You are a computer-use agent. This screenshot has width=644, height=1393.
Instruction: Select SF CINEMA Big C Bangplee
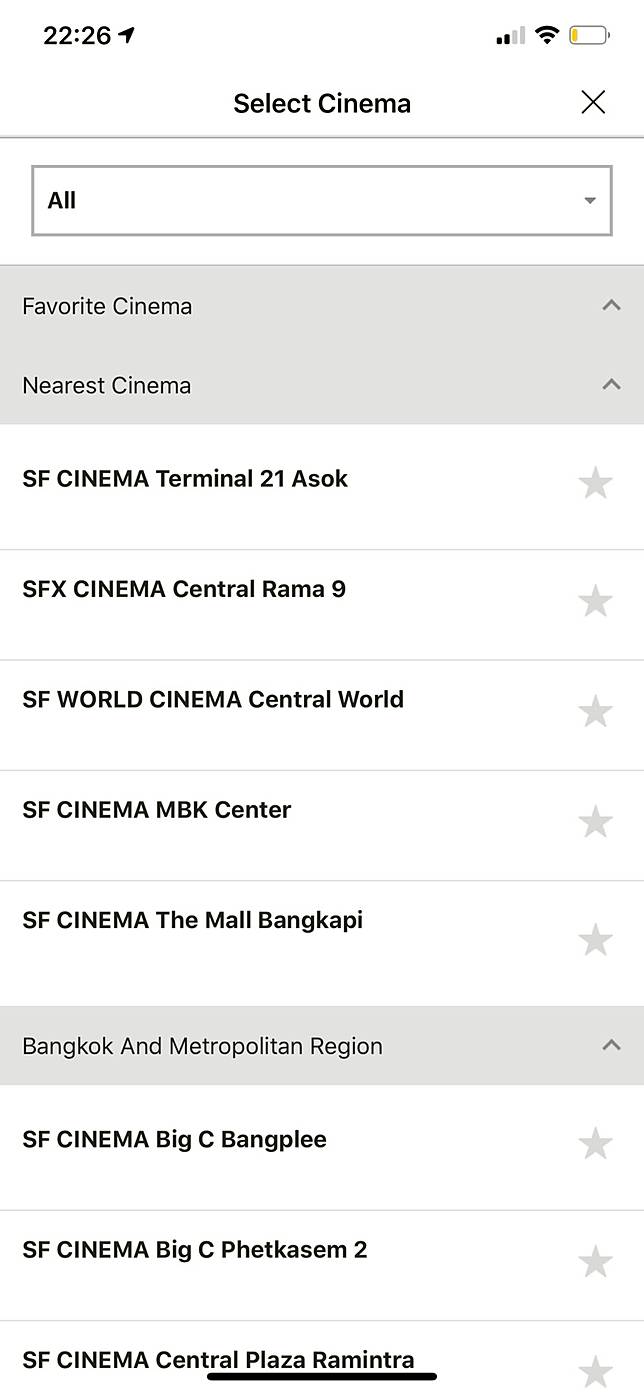175,1140
